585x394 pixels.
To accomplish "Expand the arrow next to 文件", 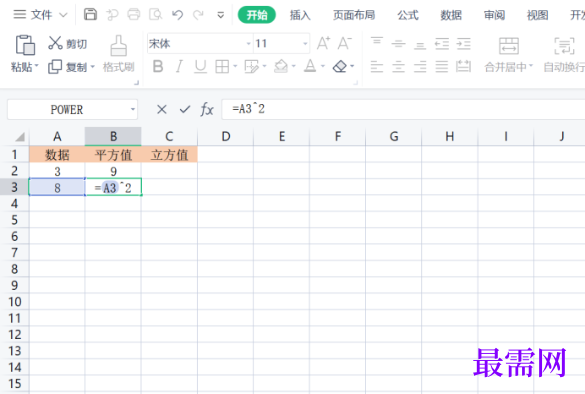I will coord(63,15).
